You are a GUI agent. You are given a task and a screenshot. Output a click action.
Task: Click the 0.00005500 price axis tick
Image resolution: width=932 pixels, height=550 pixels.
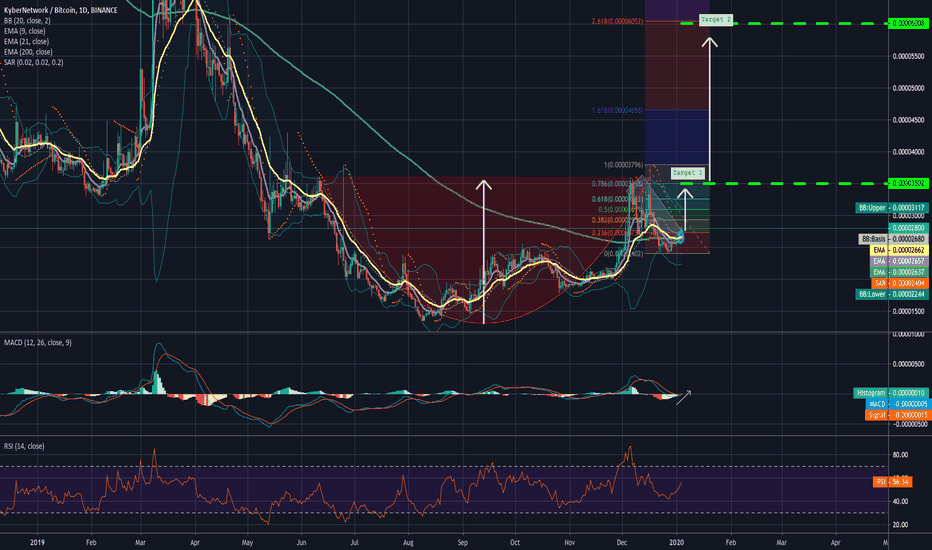coord(908,56)
